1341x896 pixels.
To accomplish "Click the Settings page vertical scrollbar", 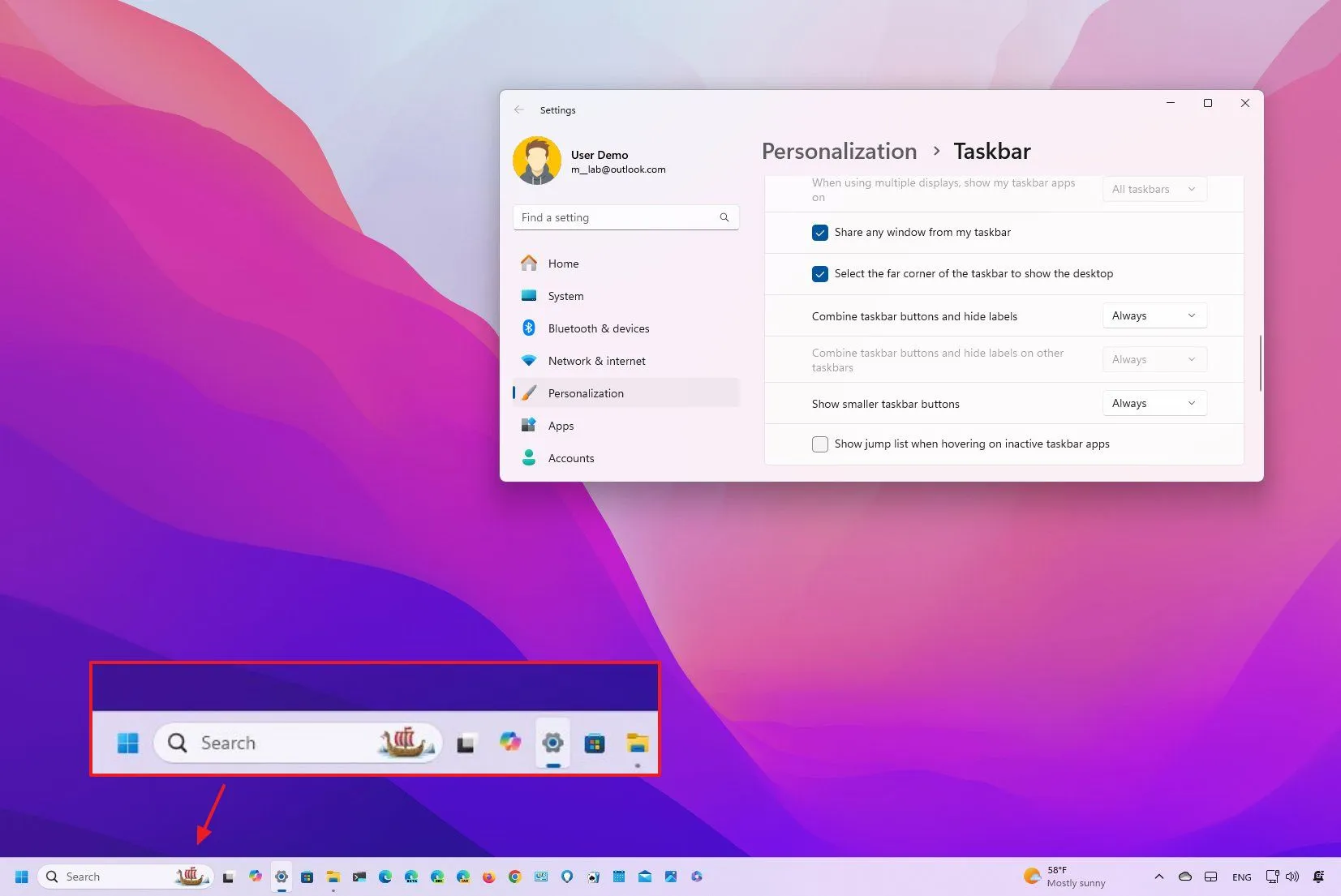I will (1260, 363).
